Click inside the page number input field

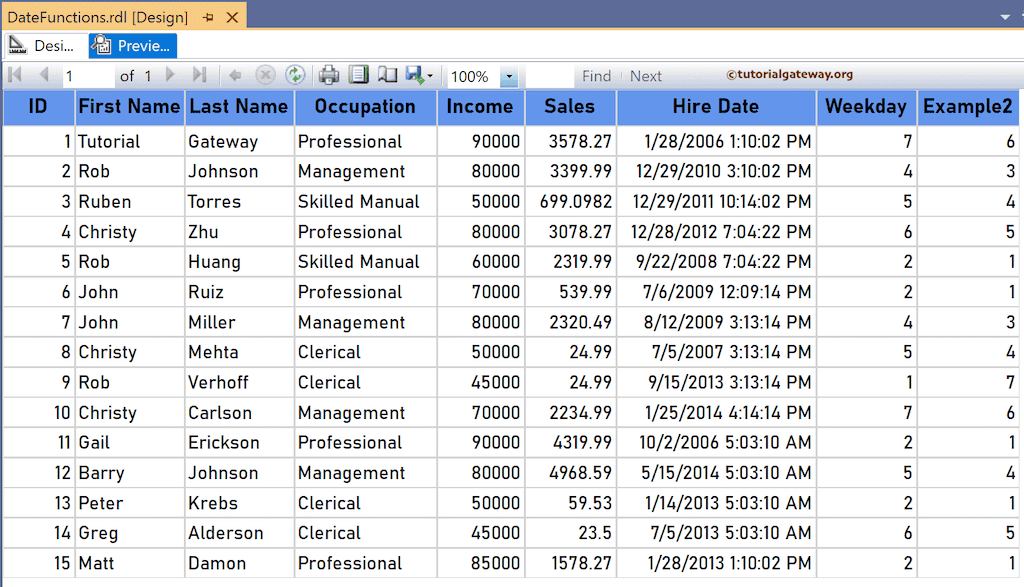tap(85, 75)
